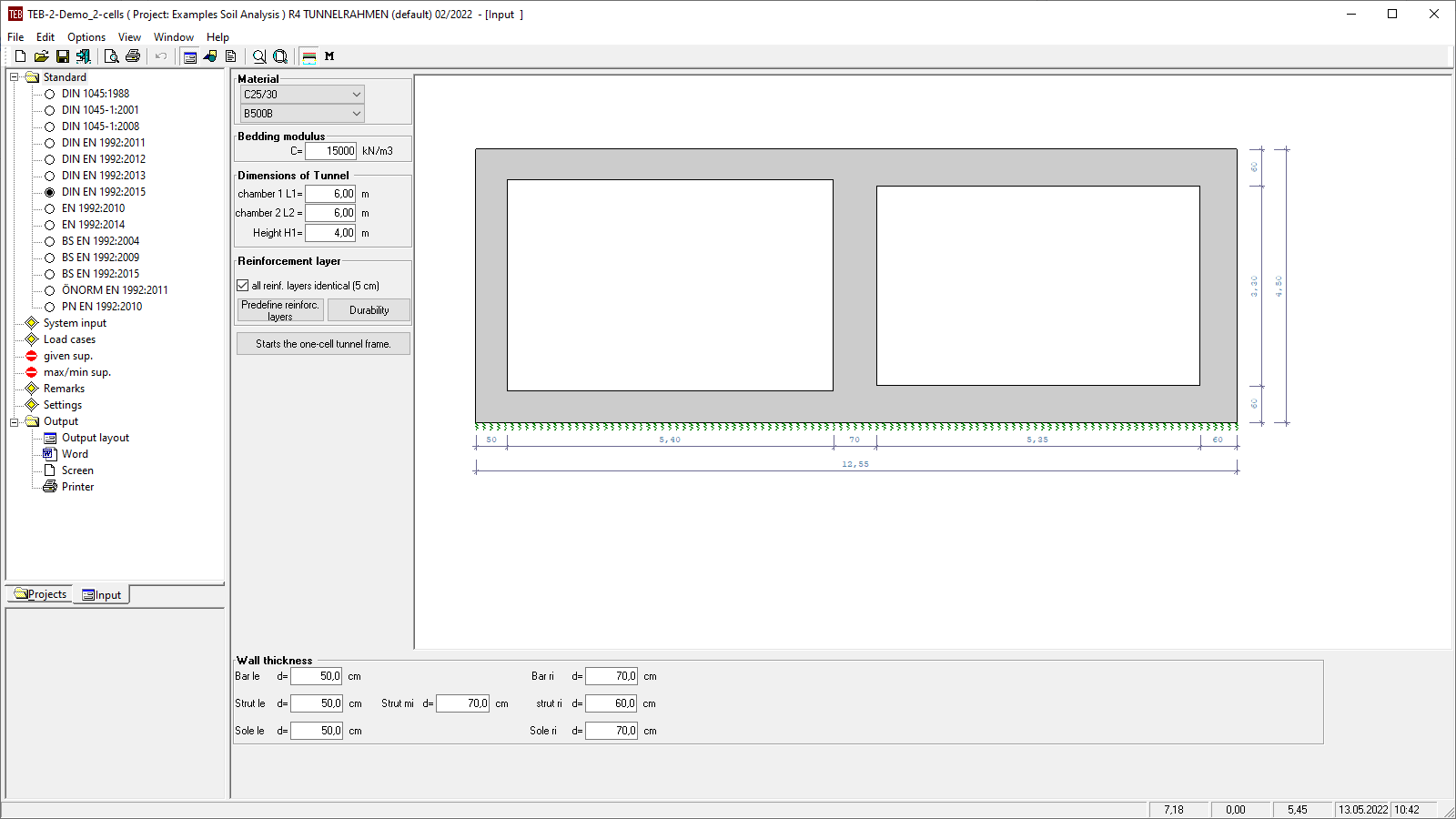Image resolution: width=1456 pixels, height=819 pixels.
Task: Click the chamber 1 L1 field
Action: [x=330, y=194]
